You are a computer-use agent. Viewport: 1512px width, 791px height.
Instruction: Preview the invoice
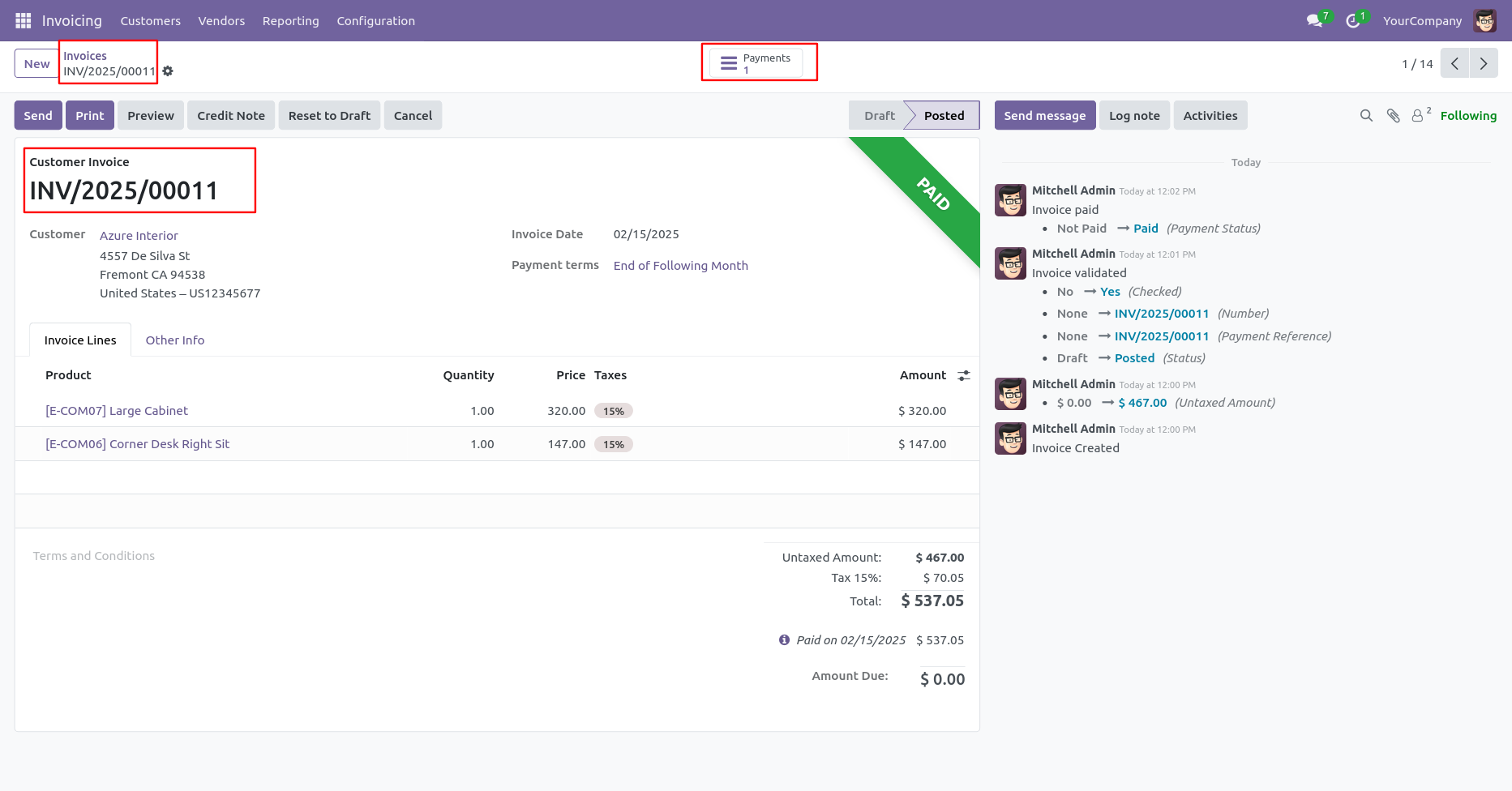click(151, 115)
